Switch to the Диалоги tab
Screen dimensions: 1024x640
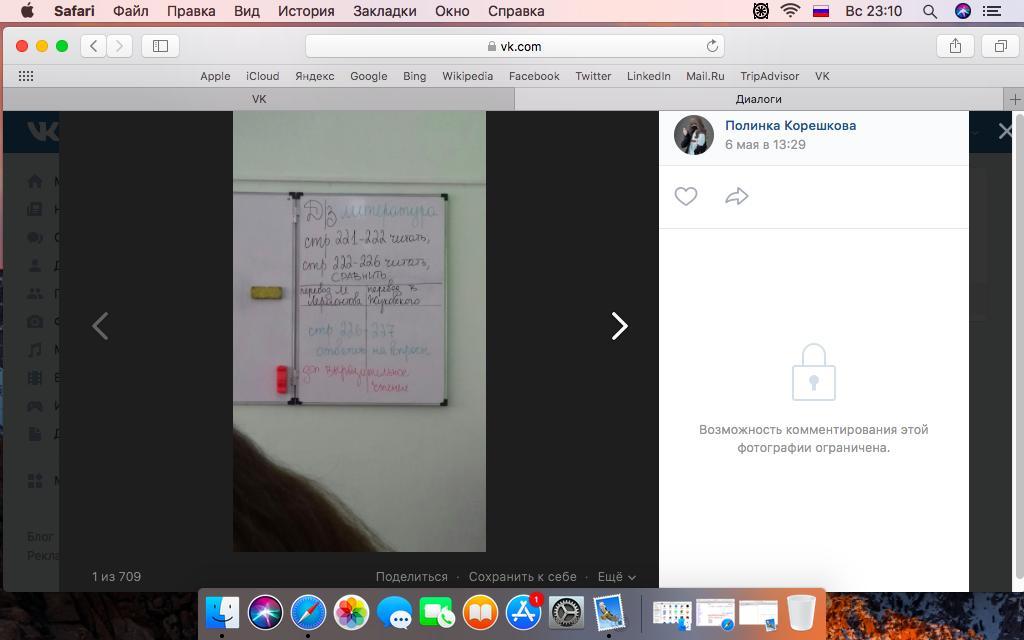[x=759, y=99]
